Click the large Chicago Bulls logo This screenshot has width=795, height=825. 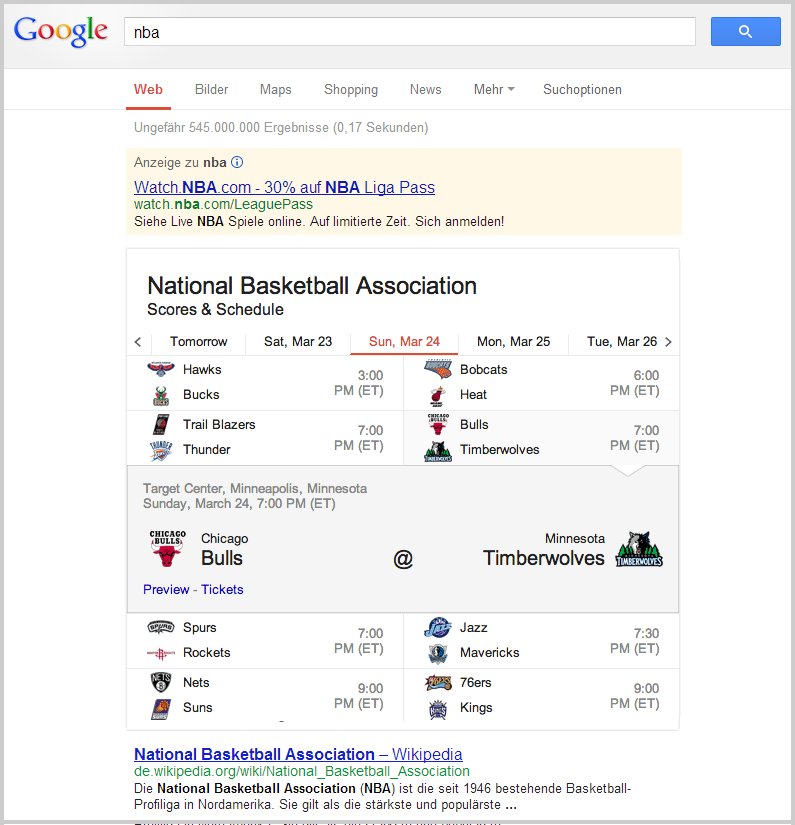click(x=167, y=549)
